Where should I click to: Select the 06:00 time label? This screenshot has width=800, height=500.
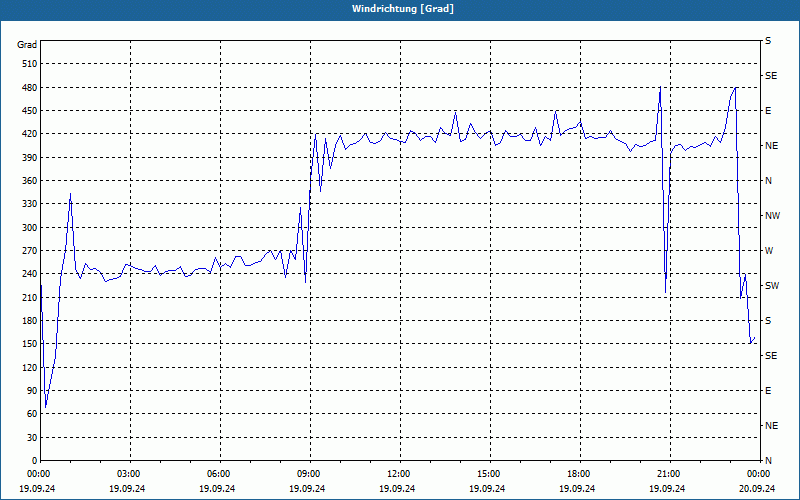pyautogui.click(x=218, y=474)
